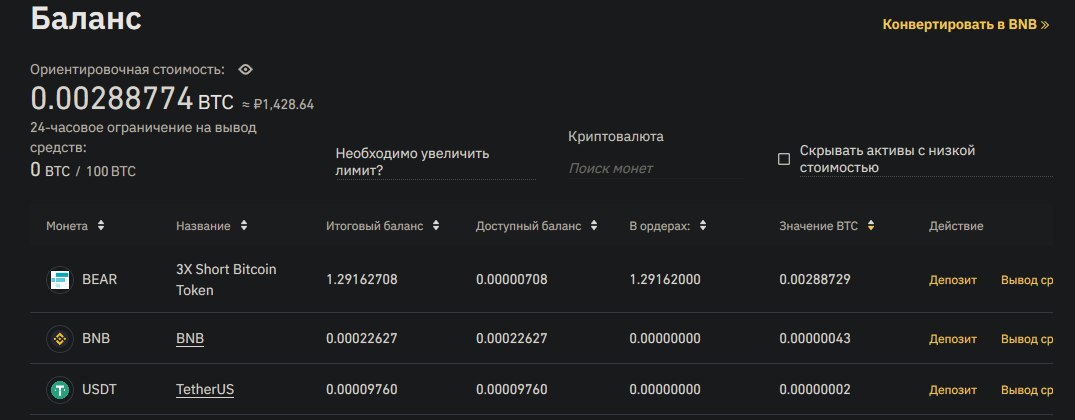This screenshot has width=1075, height=420.
Task: Open the BNB name link
Action: (190, 338)
